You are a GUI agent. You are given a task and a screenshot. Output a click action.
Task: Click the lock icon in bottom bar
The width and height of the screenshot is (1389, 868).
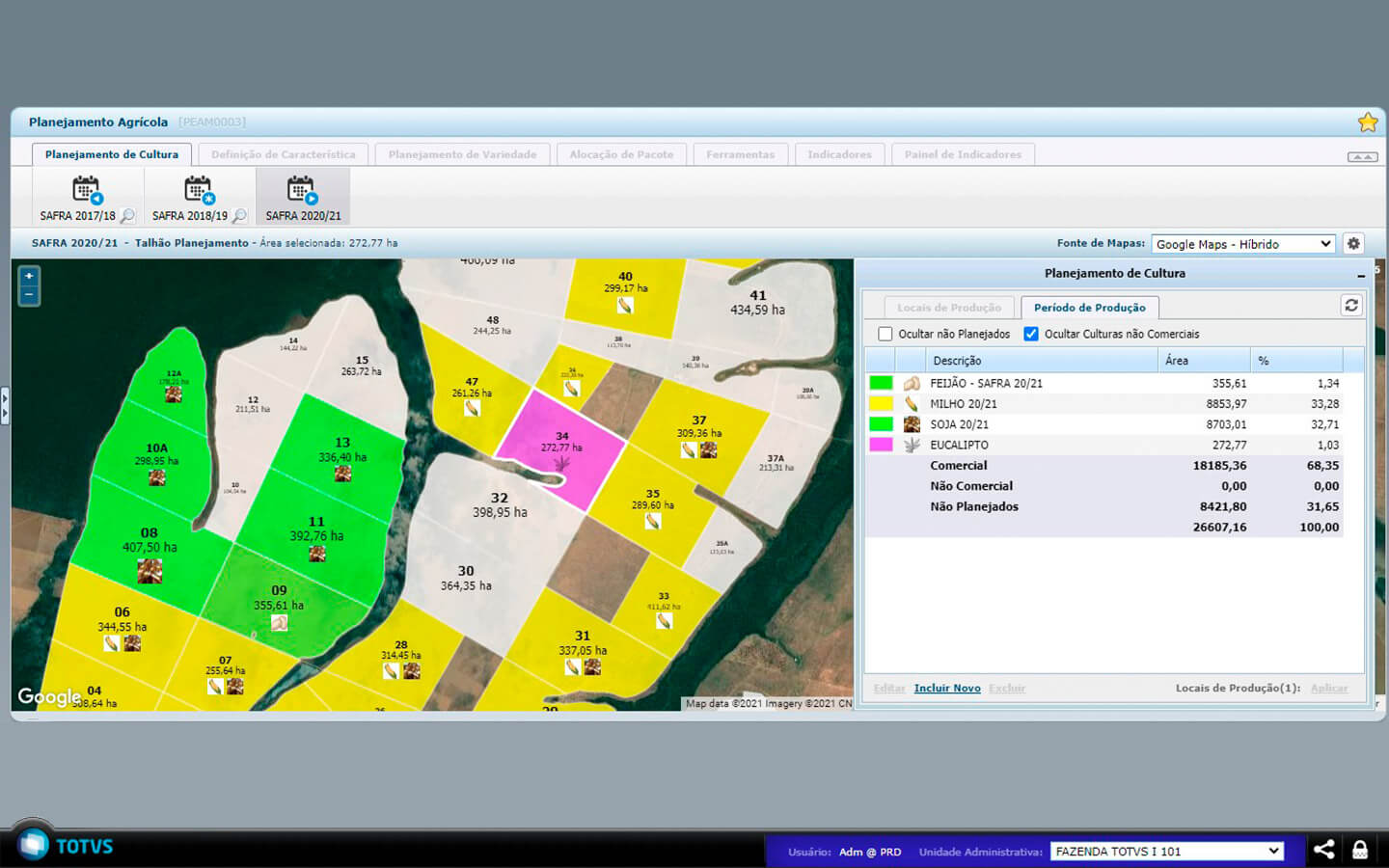coord(1360,850)
